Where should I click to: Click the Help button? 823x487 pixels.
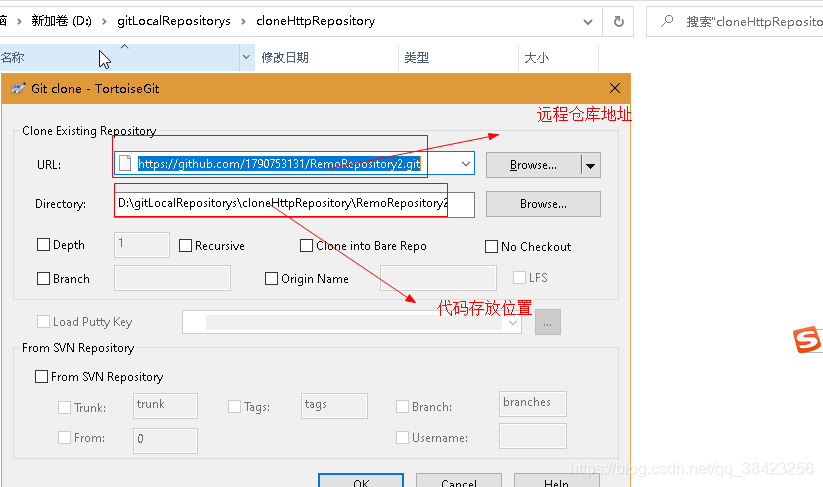(556, 482)
